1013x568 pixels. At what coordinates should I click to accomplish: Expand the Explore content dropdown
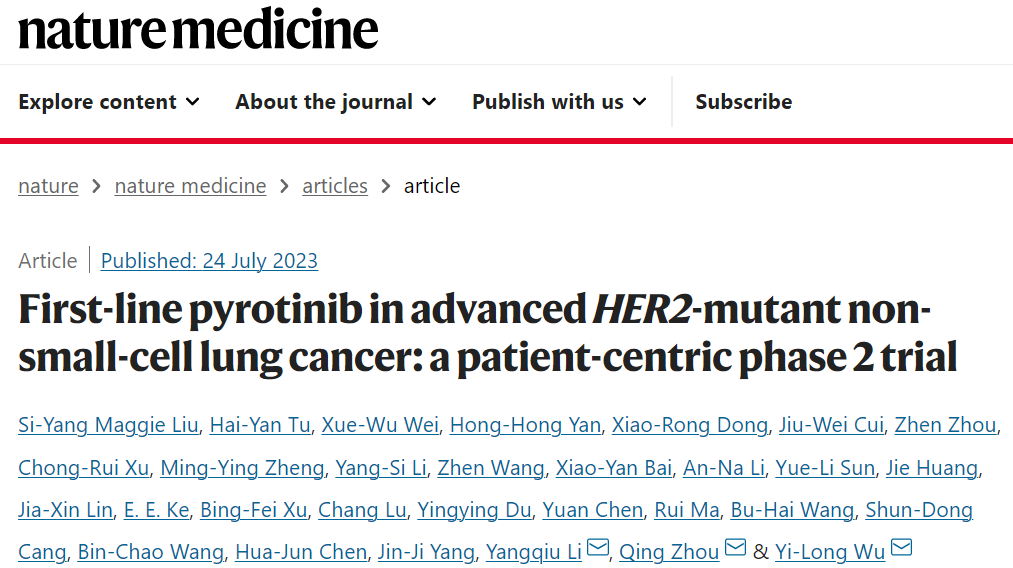click(109, 102)
